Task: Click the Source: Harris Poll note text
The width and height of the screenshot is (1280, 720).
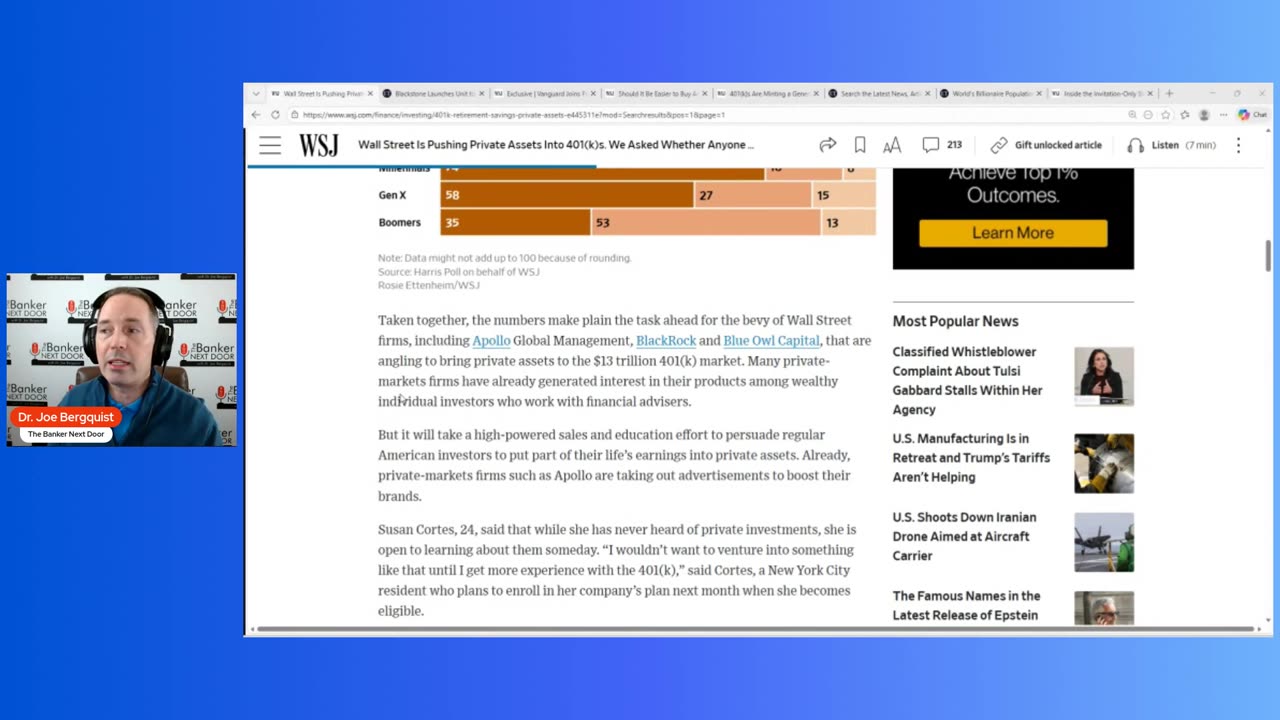Action: pos(459,272)
